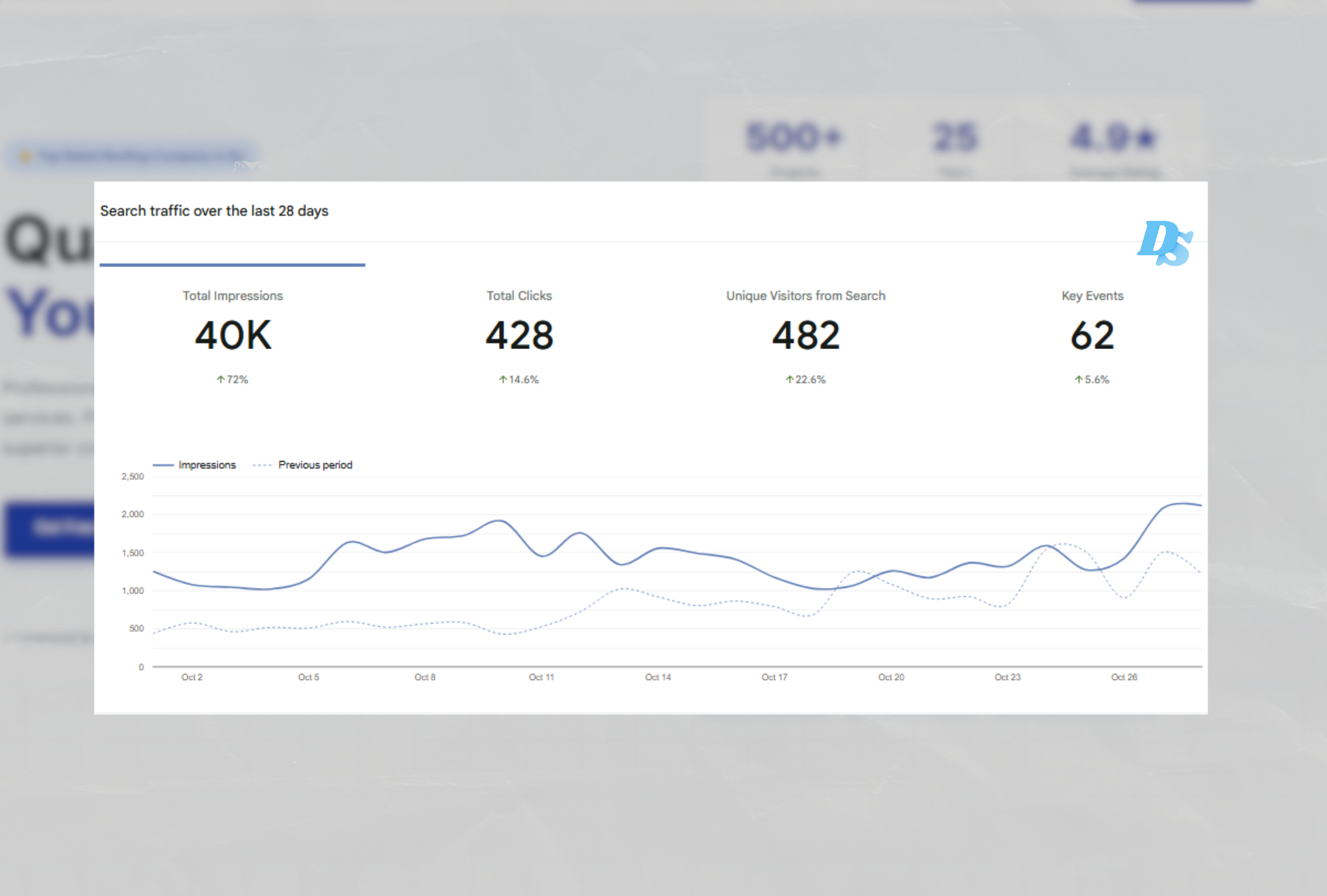Select the Total Impressions tab
This screenshot has height=896, width=1327.
tap(233, 296)
